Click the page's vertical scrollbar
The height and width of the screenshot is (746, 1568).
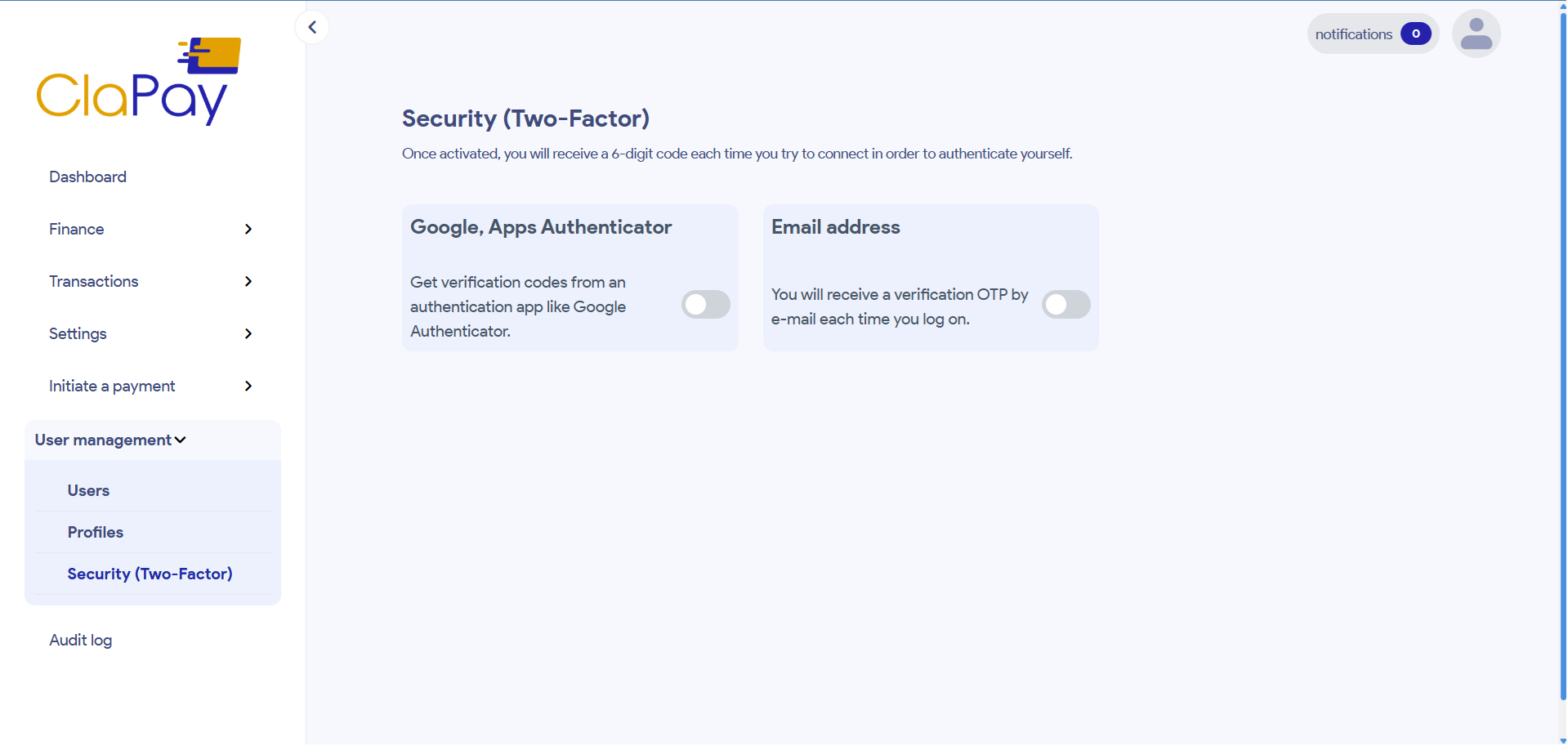1562,351
